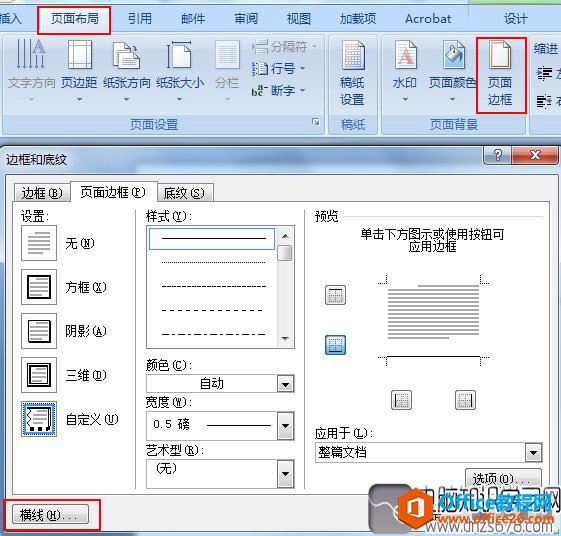561x536 pixels.
Task: Switch to the 加载项 ribbon tab
Action: [x=358, y=19]
